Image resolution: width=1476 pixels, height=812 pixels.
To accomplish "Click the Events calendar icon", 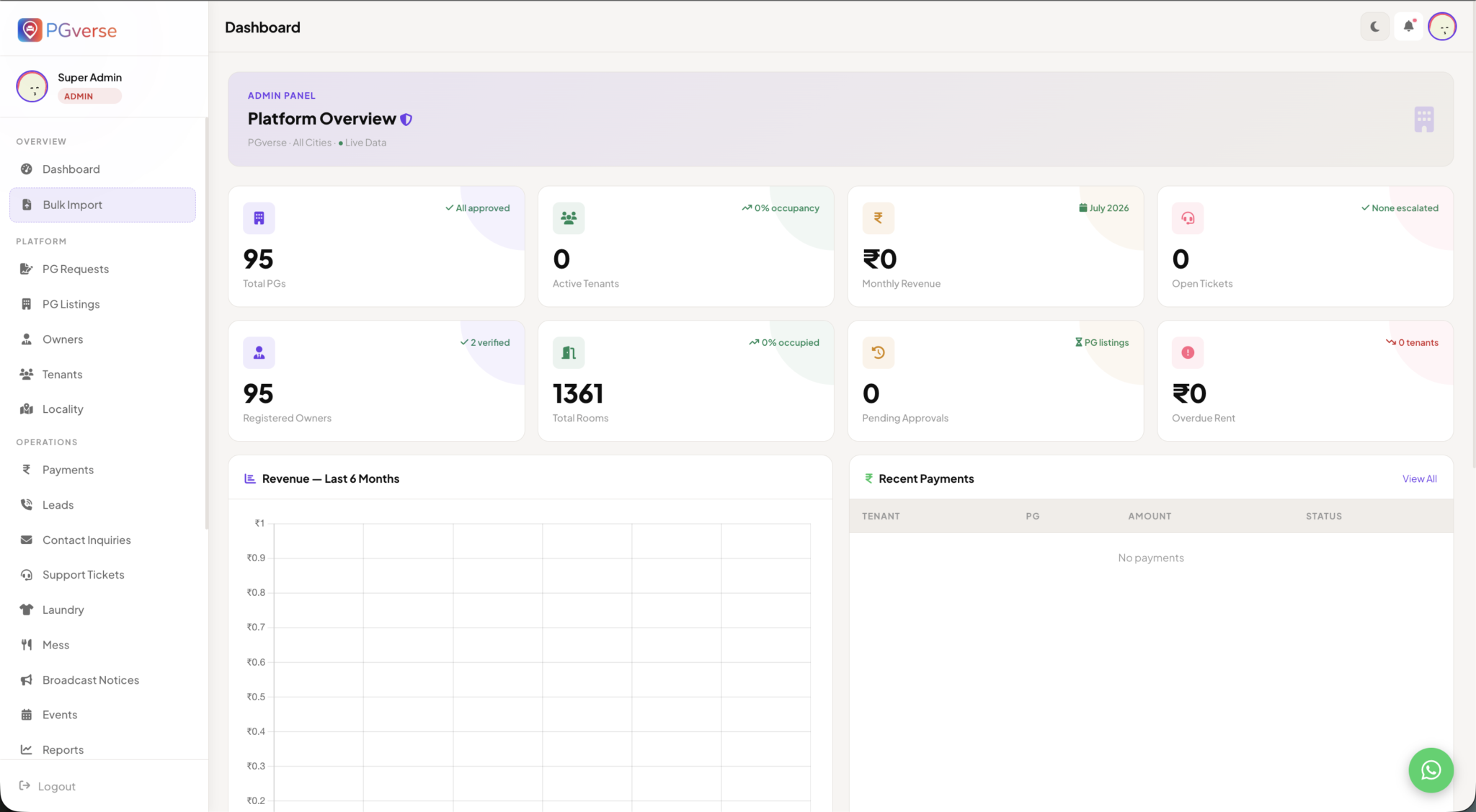I will [27, 715].
